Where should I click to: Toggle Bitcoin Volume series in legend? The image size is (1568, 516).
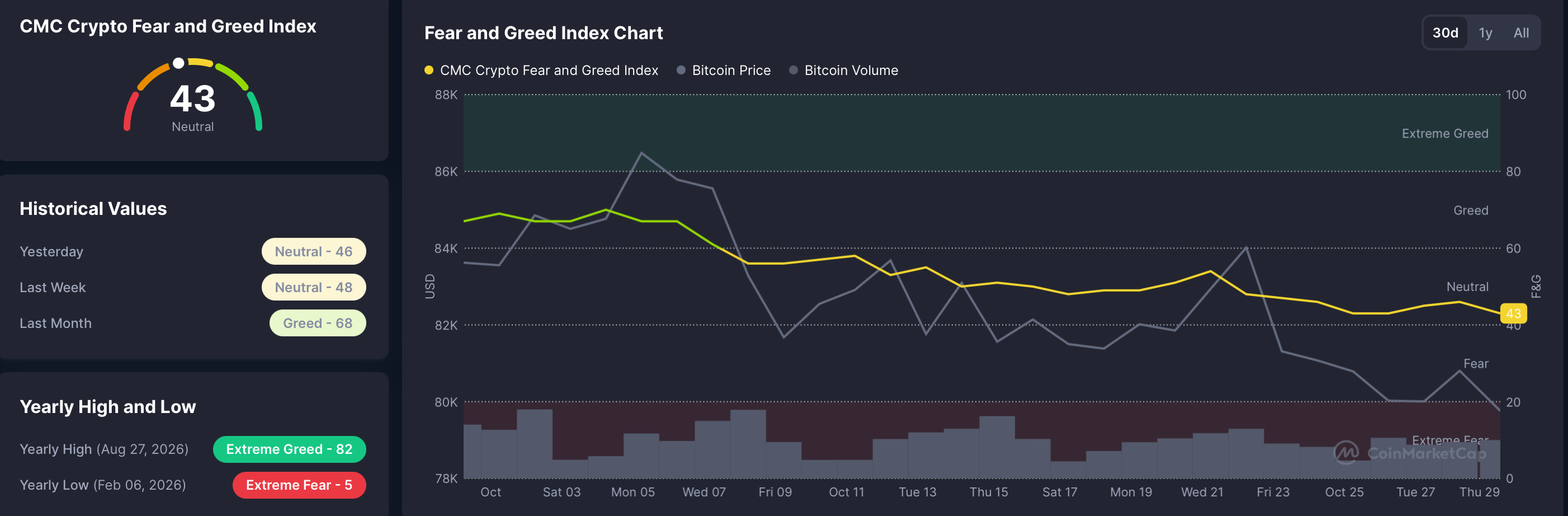click(x=844, y=70)
